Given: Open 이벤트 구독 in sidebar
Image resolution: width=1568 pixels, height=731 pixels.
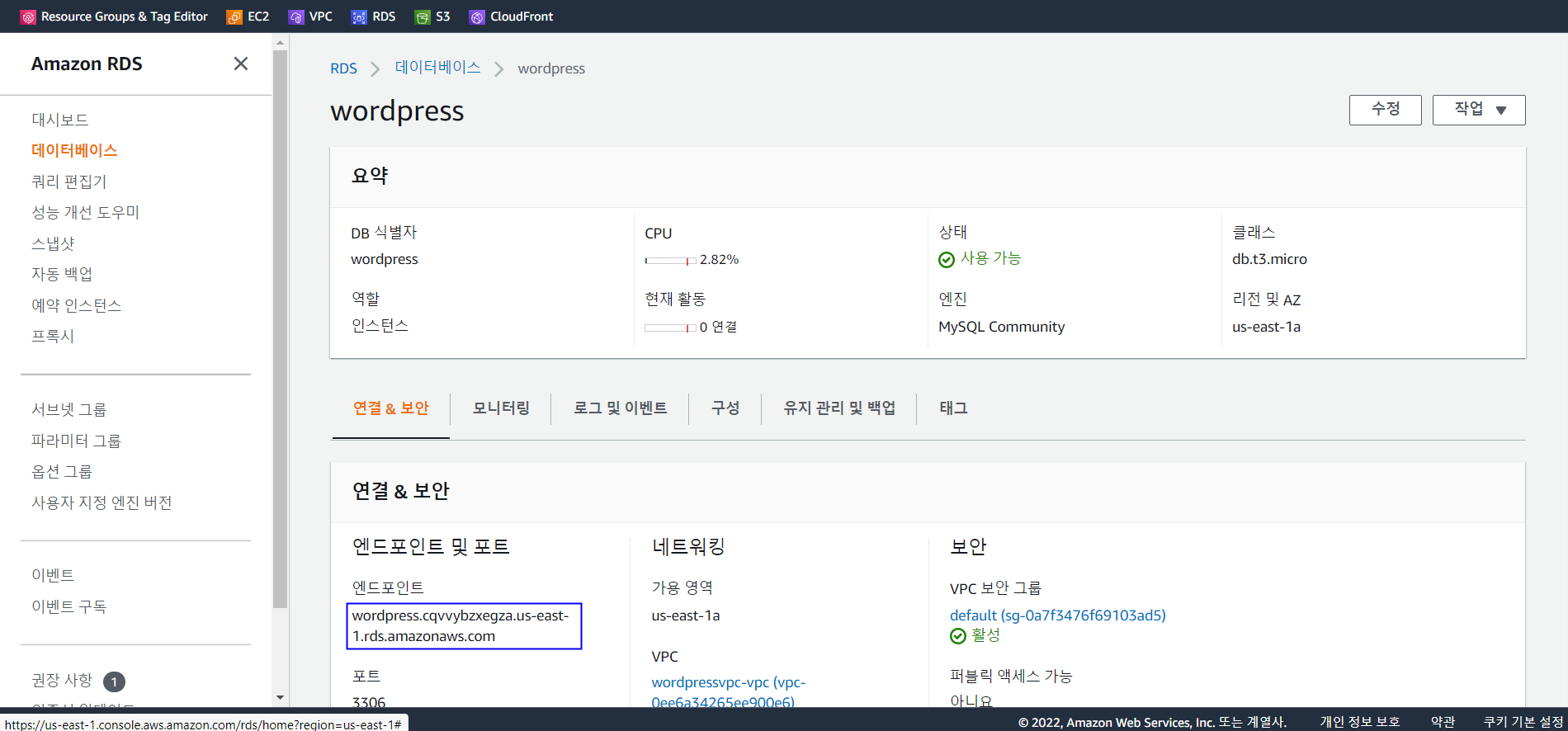Looking at the screenshot, I should (69, 606).
